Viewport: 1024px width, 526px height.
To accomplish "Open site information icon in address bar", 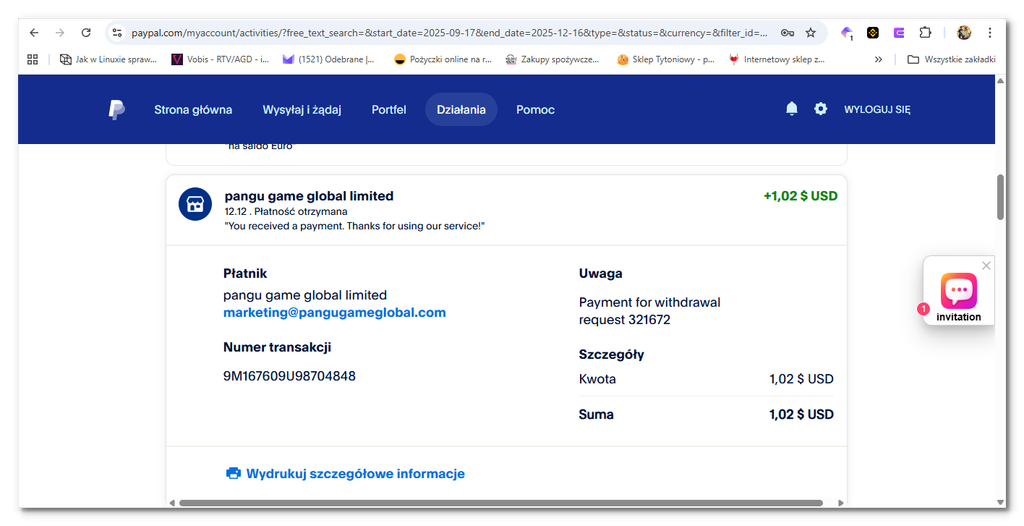I will tap(117, 33).
